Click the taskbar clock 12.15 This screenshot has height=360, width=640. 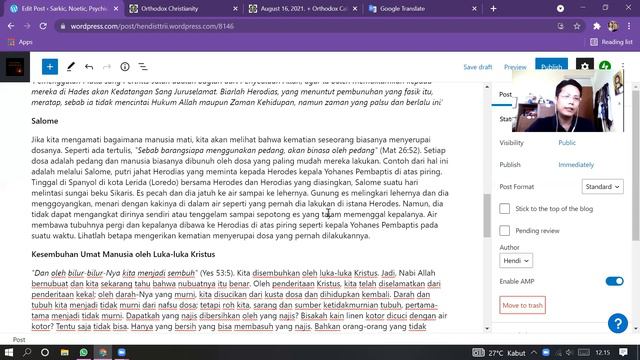click(x=602, y=353)
